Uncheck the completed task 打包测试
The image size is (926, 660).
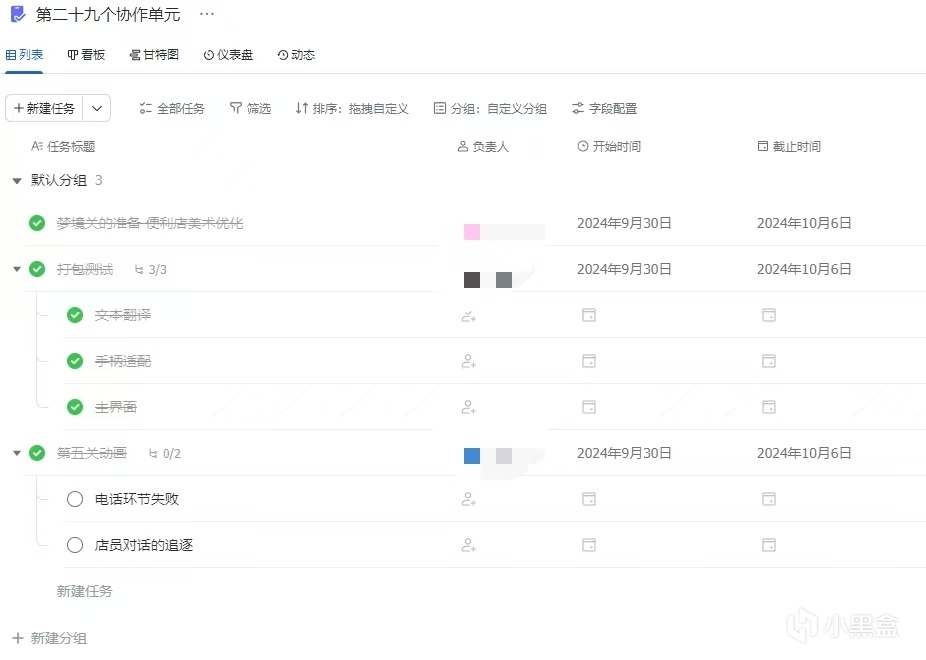click(37, 269)
